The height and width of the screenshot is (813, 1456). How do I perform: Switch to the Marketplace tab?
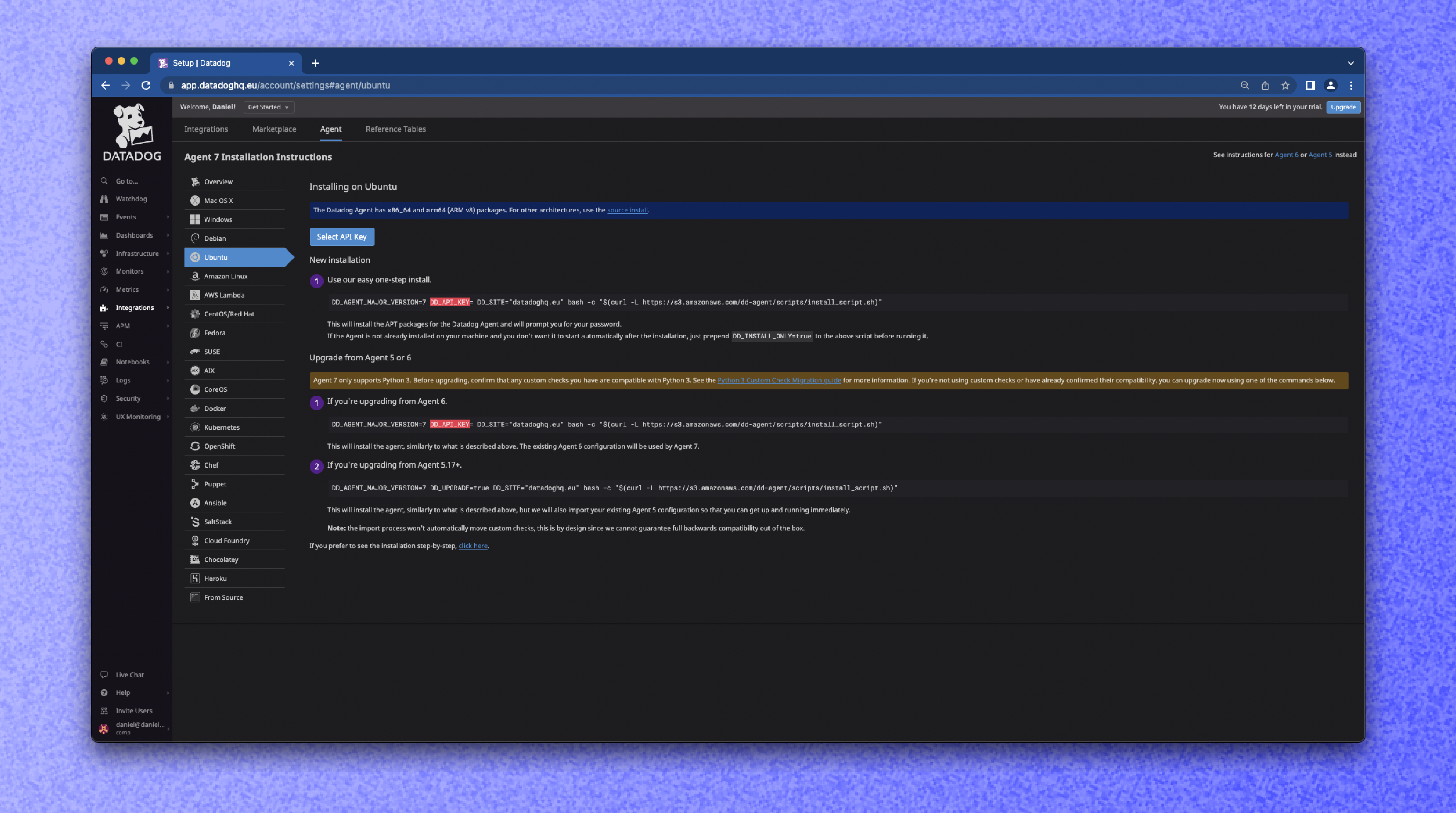[x=274, y=129]
